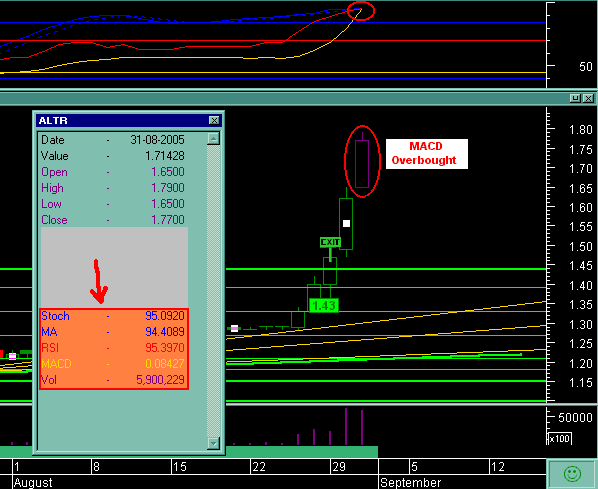Click the tallest purple volume bar

pyautogui.click(x=346, y=426)
